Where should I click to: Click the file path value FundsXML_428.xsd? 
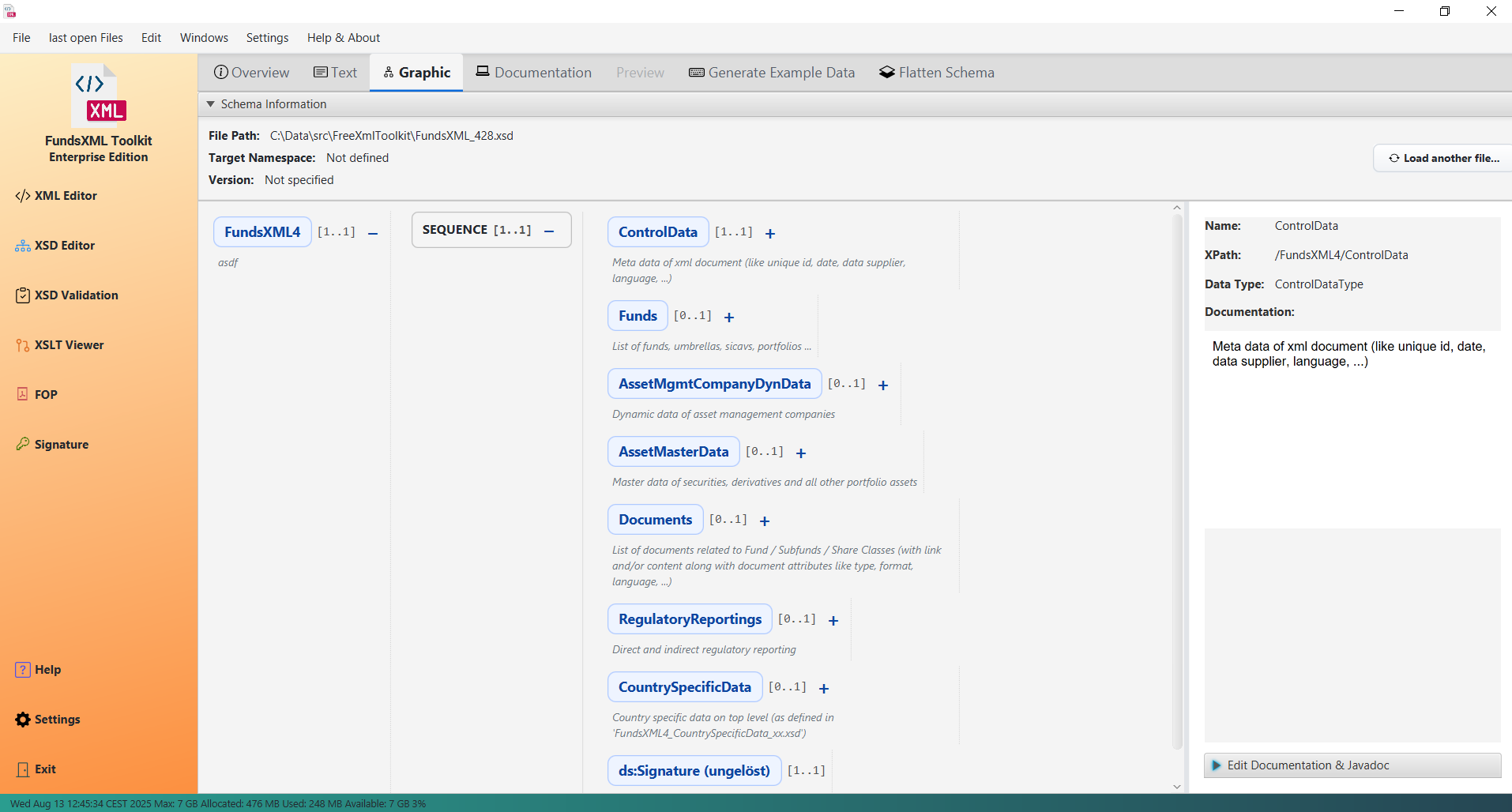click(x=392, y=136)
